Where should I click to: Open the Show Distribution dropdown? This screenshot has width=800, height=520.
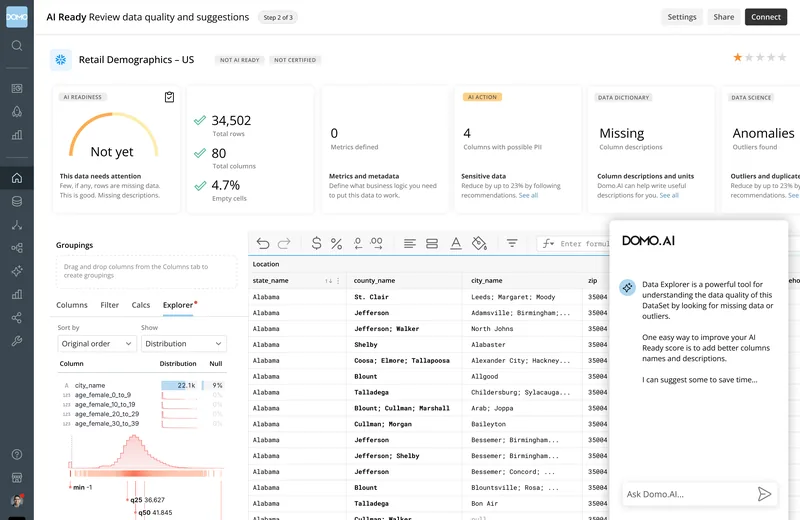point(184,344)
